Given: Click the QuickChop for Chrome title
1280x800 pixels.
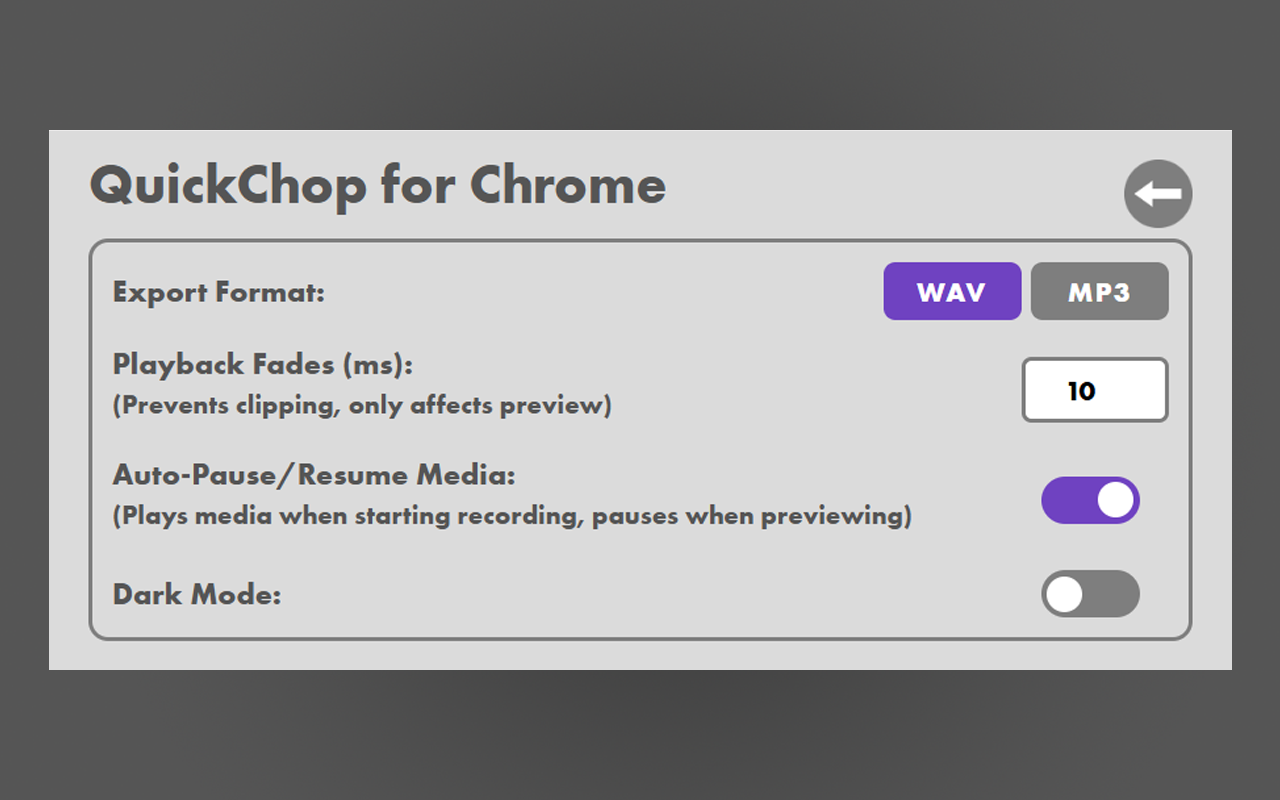Looking at the screenshot, I should (378, 186).
